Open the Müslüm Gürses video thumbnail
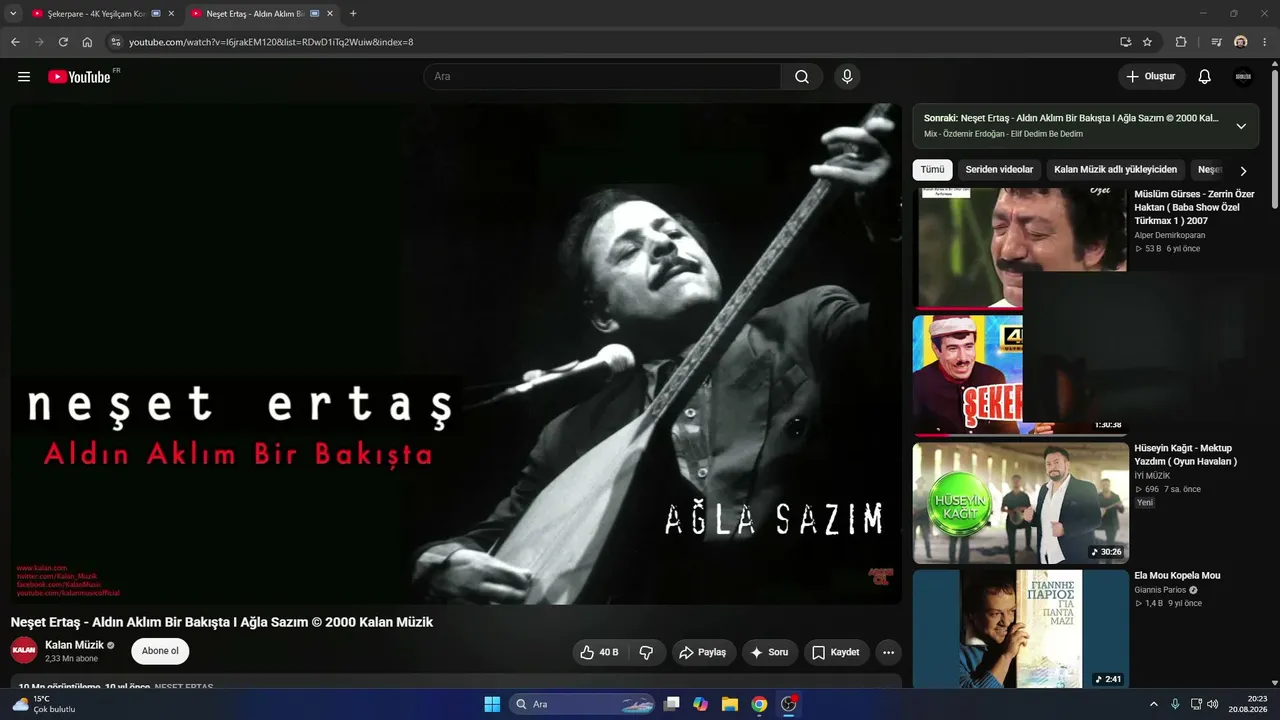Viewport: 1280px width, 720px height. pyautogui.click(x=1021, y=247)
